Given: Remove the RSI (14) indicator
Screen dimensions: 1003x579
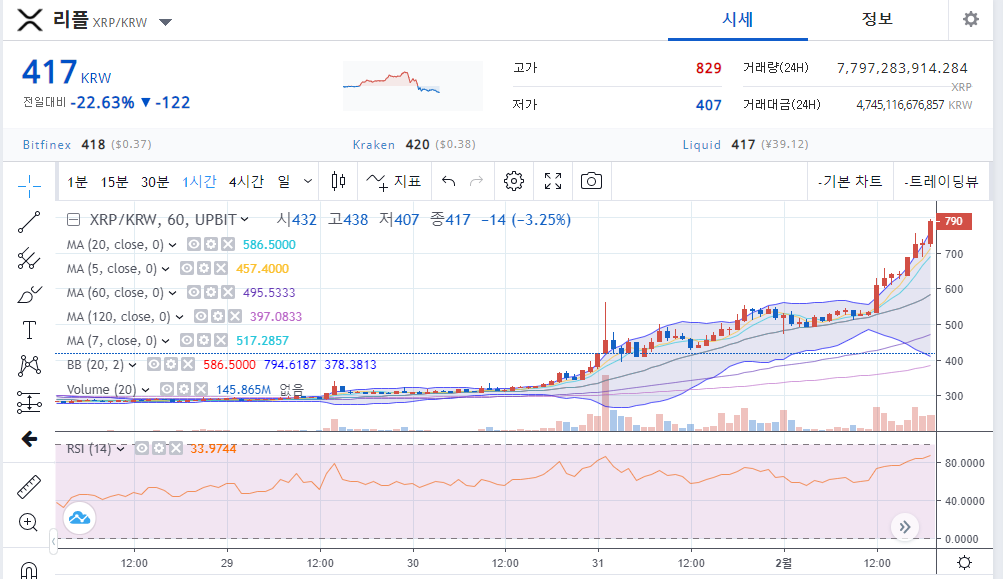Looking at the screenshot, I should pyautogui.click(x=176, y=448).
